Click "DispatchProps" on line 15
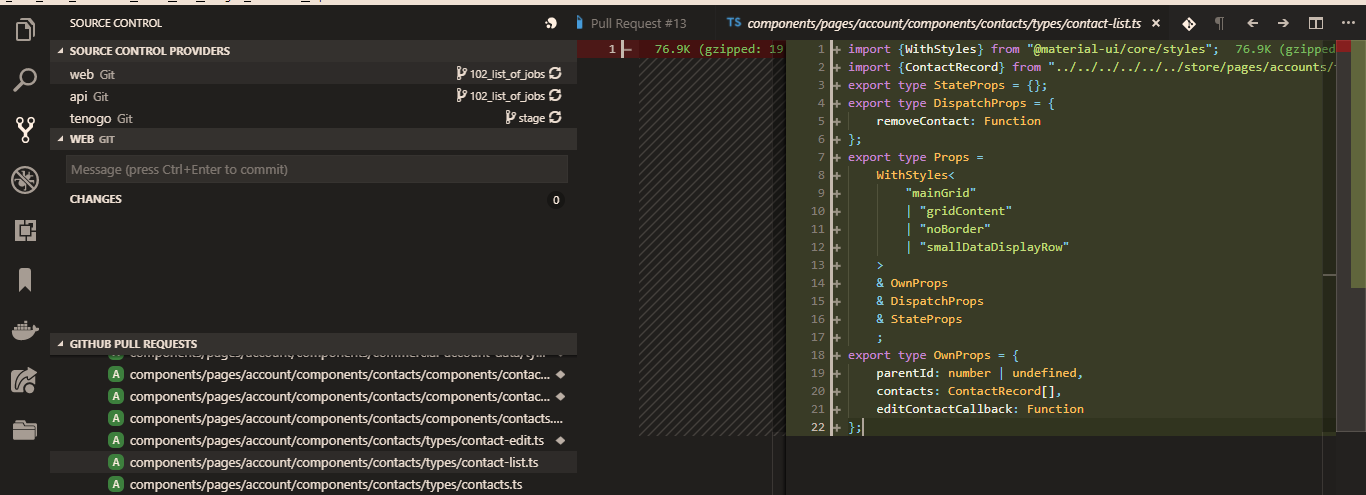 point(937,301)
